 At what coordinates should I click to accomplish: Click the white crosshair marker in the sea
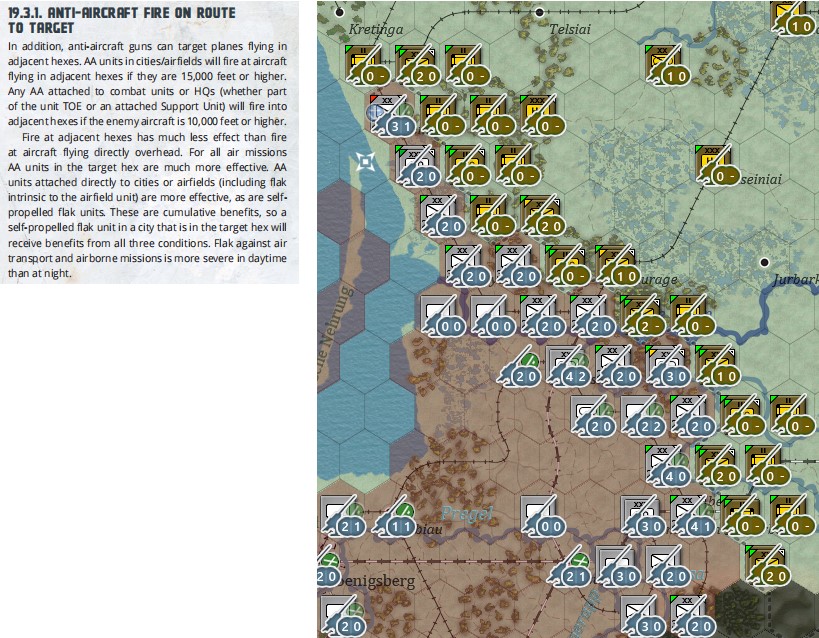click(x=366, y=162)
